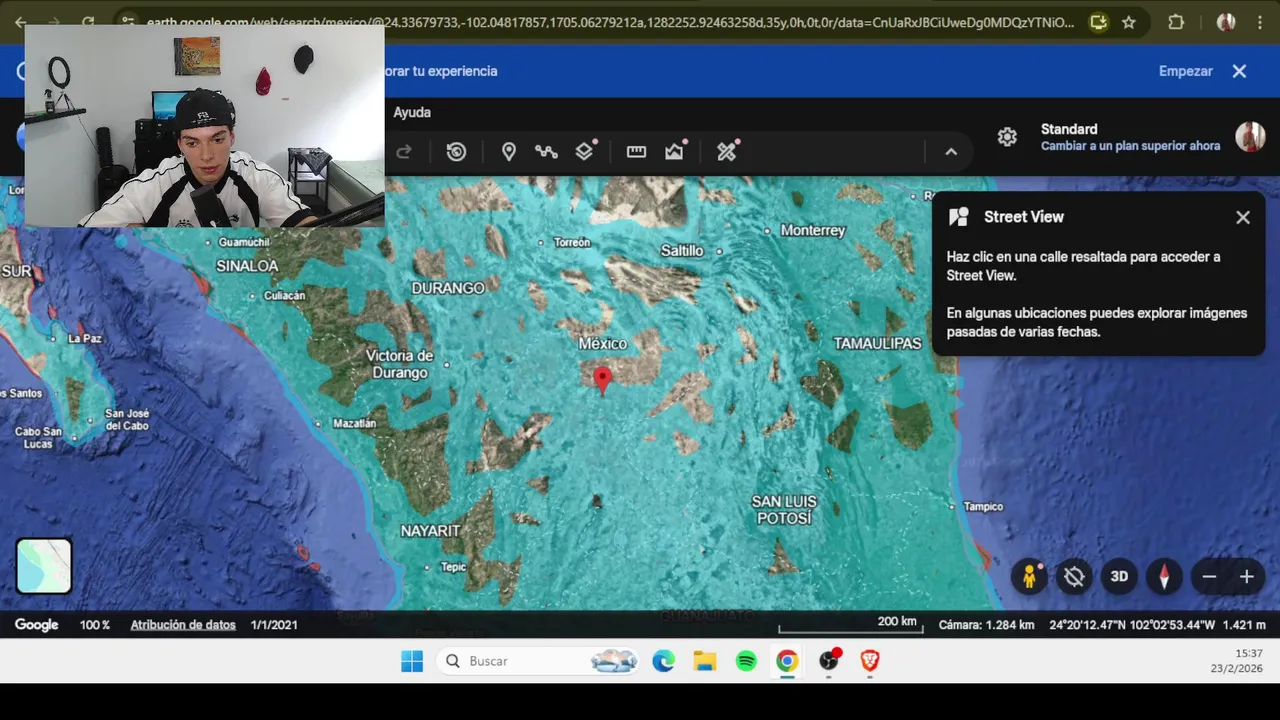Open Microsoft Edge from the taskbar
Image resolution: width=1280 pixels, height=720 pixels.
pos(664,661)
